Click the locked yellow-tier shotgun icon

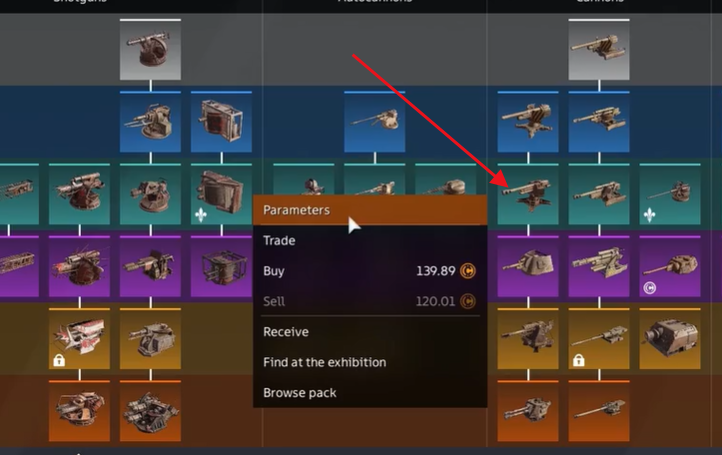coord(79,338)
